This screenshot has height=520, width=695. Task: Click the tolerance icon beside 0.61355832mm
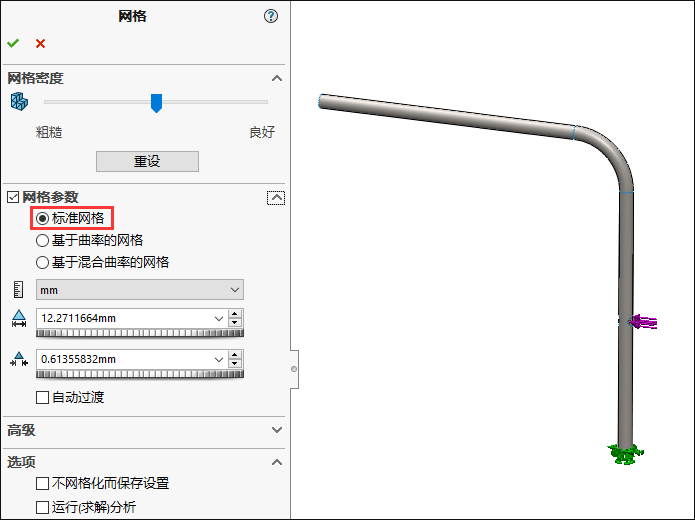(19, 359)
